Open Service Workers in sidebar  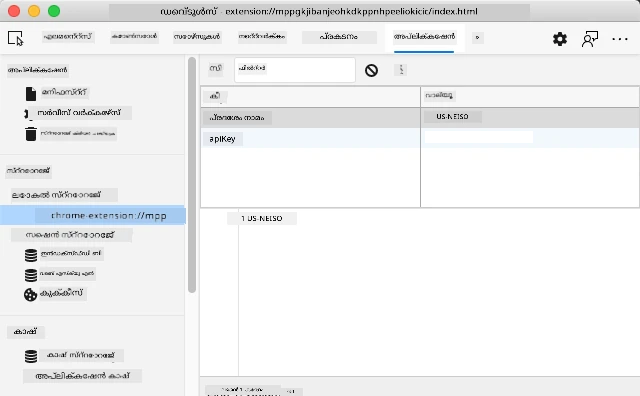[79, 113]
